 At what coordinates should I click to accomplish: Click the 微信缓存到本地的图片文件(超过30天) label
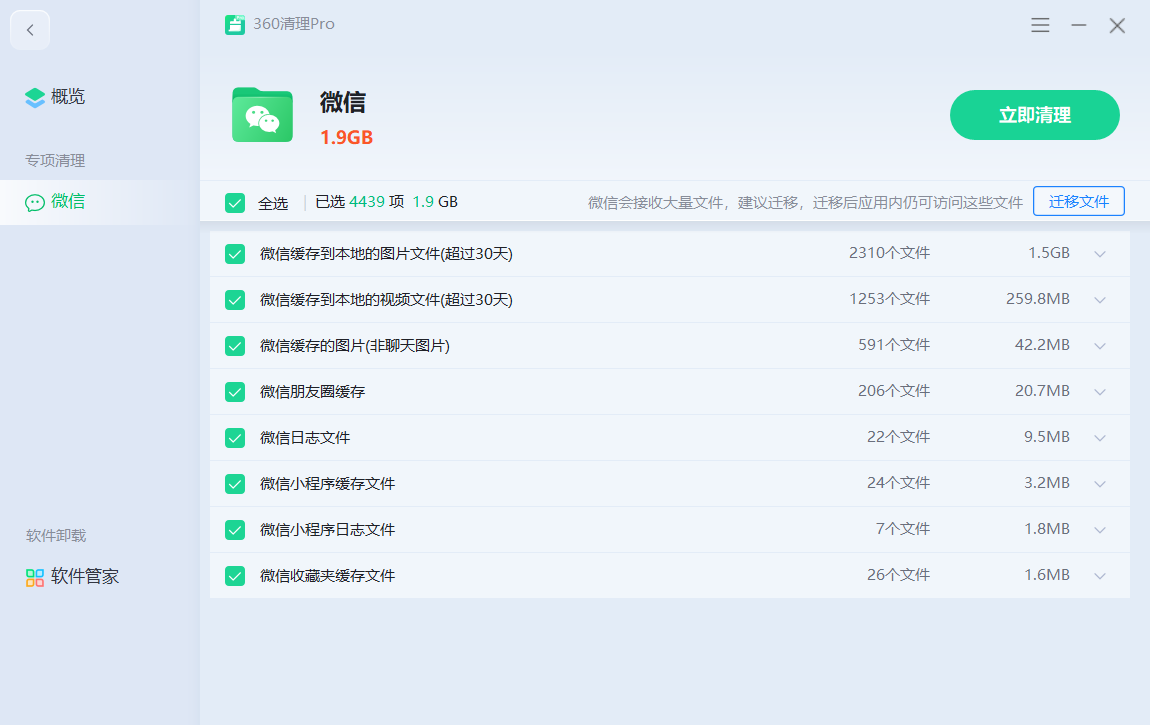pos(387,254)
